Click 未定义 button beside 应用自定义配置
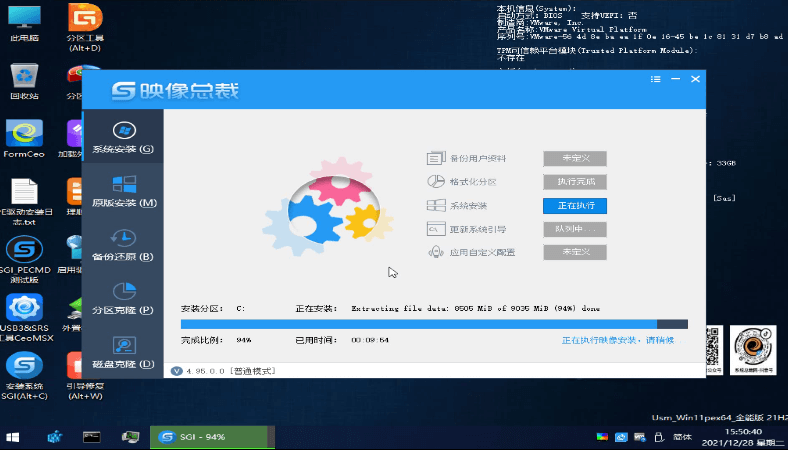The height and width of the screenshot is (450, 788). click(x=575, y=252)
